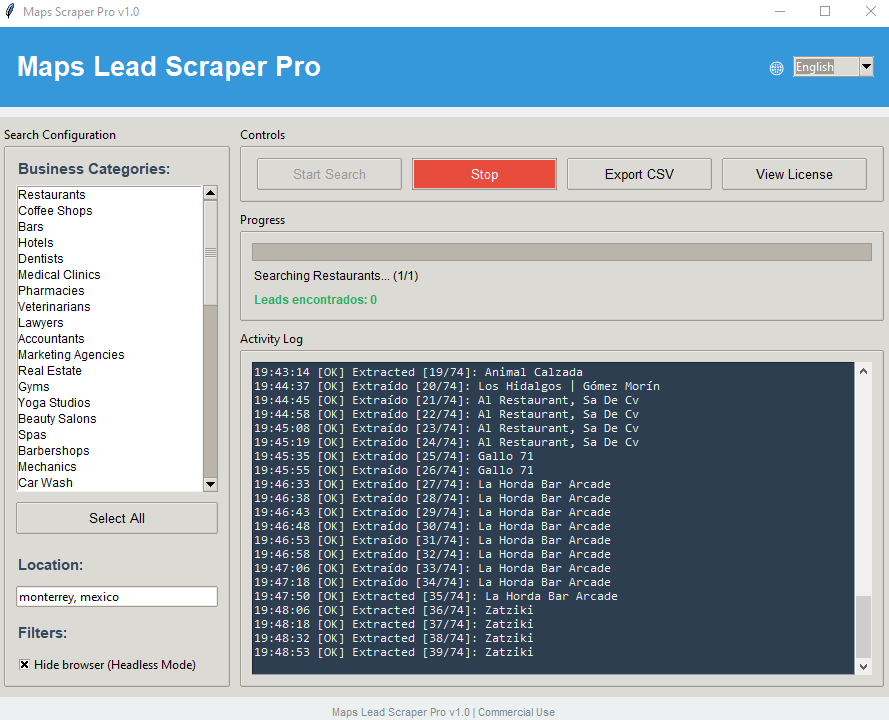Screen dimensions: 889x720
Task: Toggle Hide browser (Headless Mode) checkbox
Action: 25,665
